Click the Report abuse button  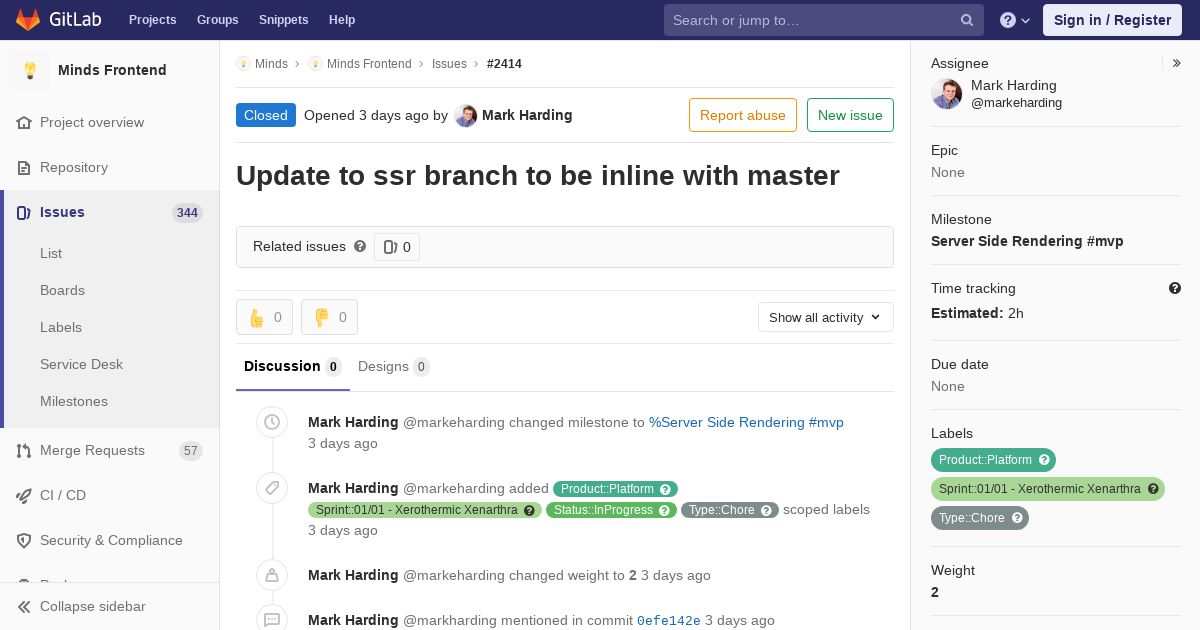coord(743,115)
